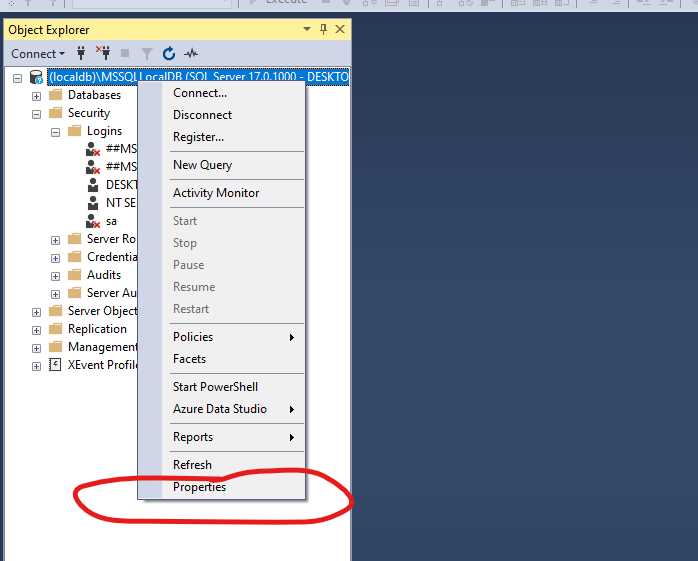Open the Policies submenu
698x561 pixels.
click(192, 337)
